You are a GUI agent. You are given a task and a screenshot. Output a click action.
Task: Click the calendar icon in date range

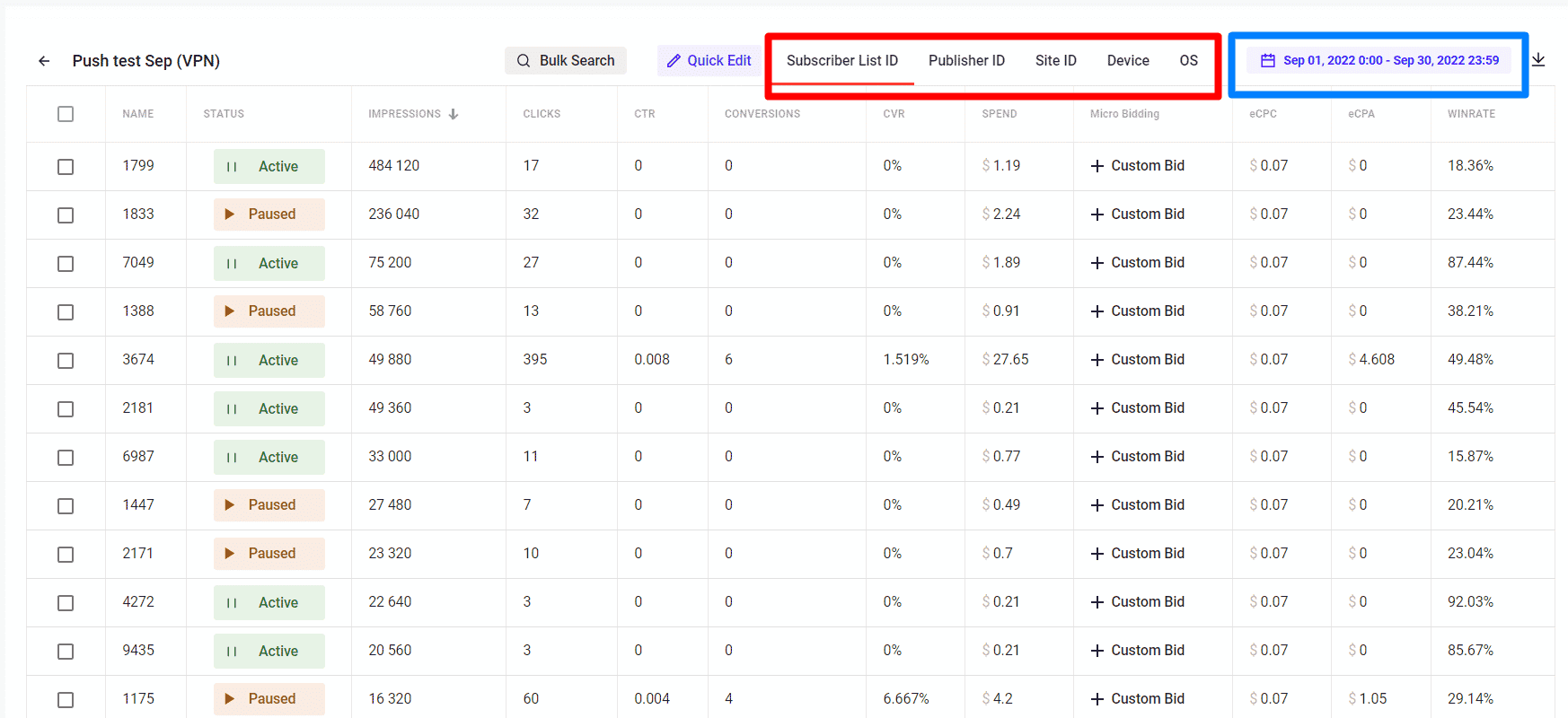pos(1268,61)
